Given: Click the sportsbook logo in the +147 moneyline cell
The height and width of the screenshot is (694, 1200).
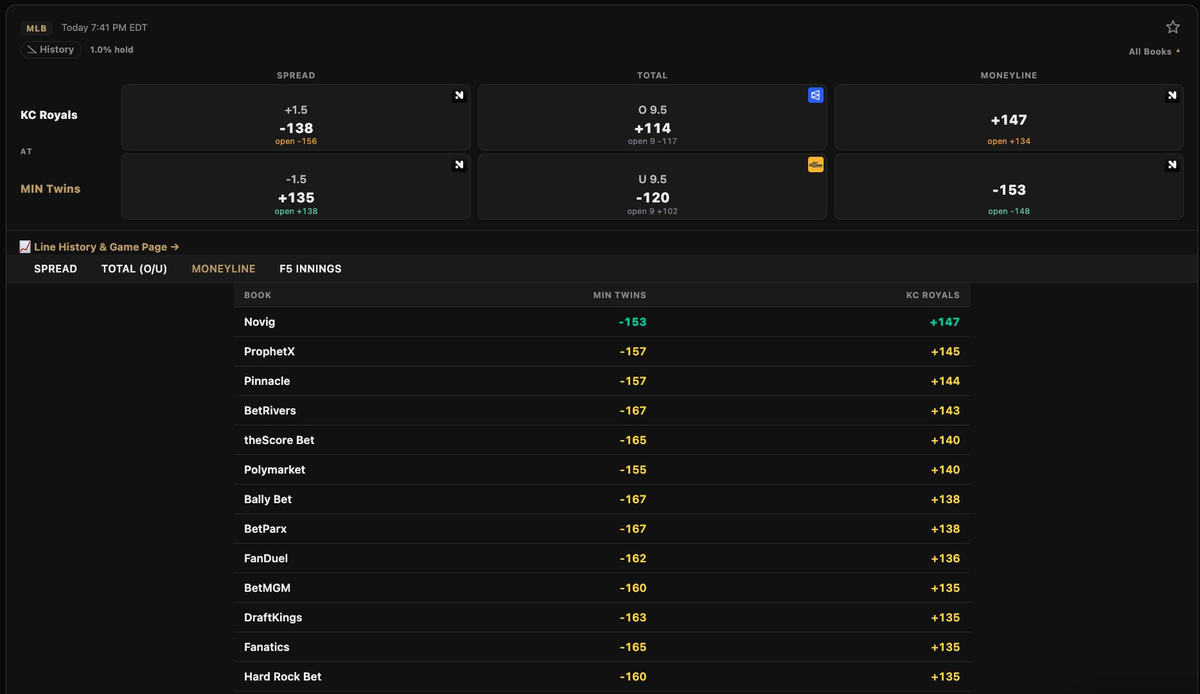Looking at the screenshot, I should (1172, 95).
